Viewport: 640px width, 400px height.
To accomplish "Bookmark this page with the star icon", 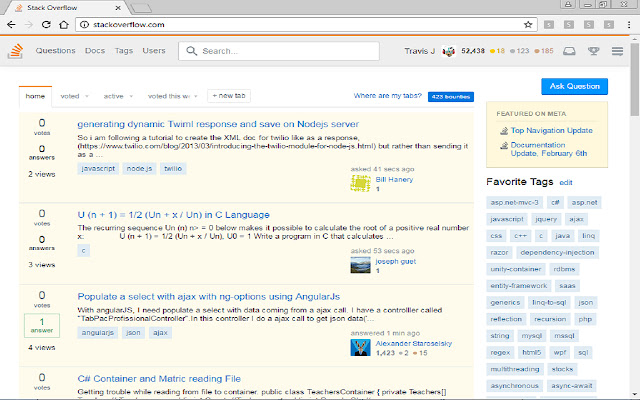I will (x=528, y=24).
